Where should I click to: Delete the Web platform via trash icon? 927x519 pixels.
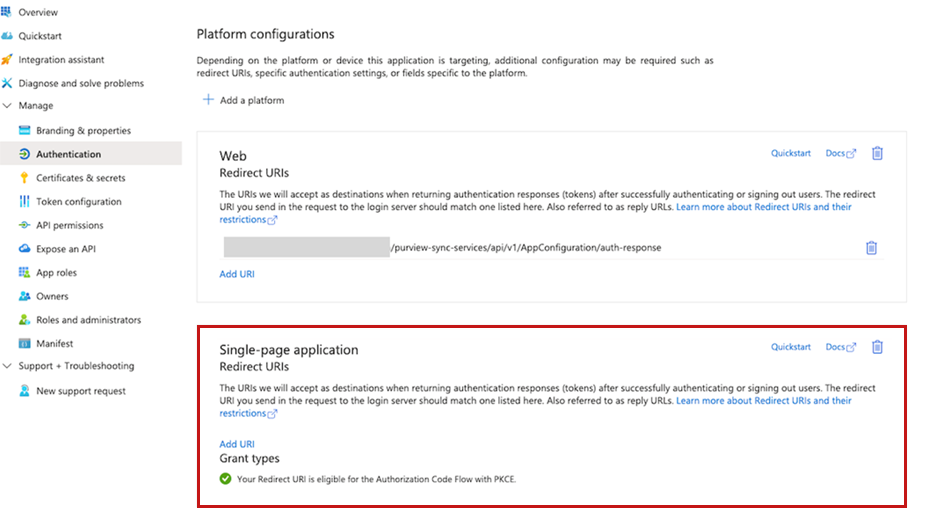click(877, 153)
